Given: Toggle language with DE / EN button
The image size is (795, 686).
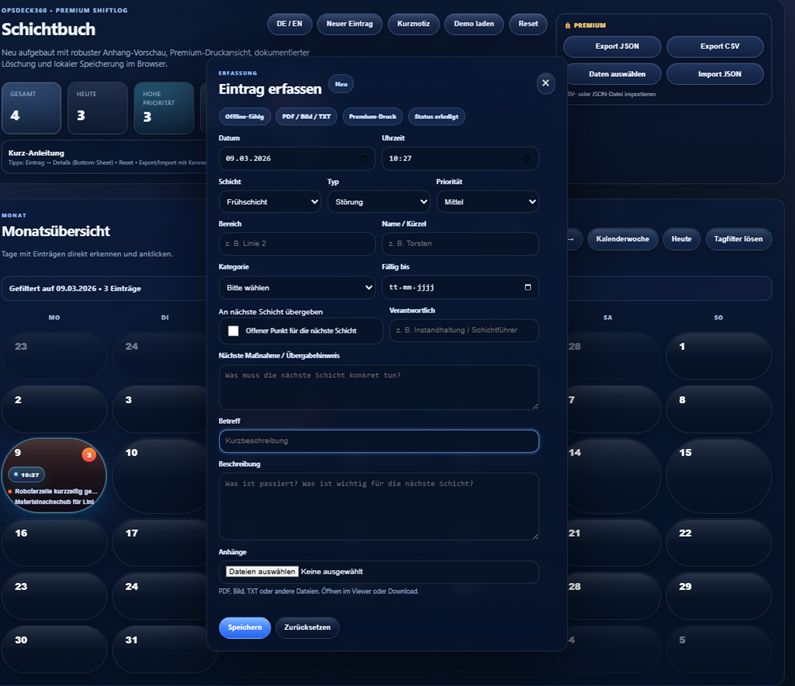Looking at the screenshot, I should (x=289, y=24).
